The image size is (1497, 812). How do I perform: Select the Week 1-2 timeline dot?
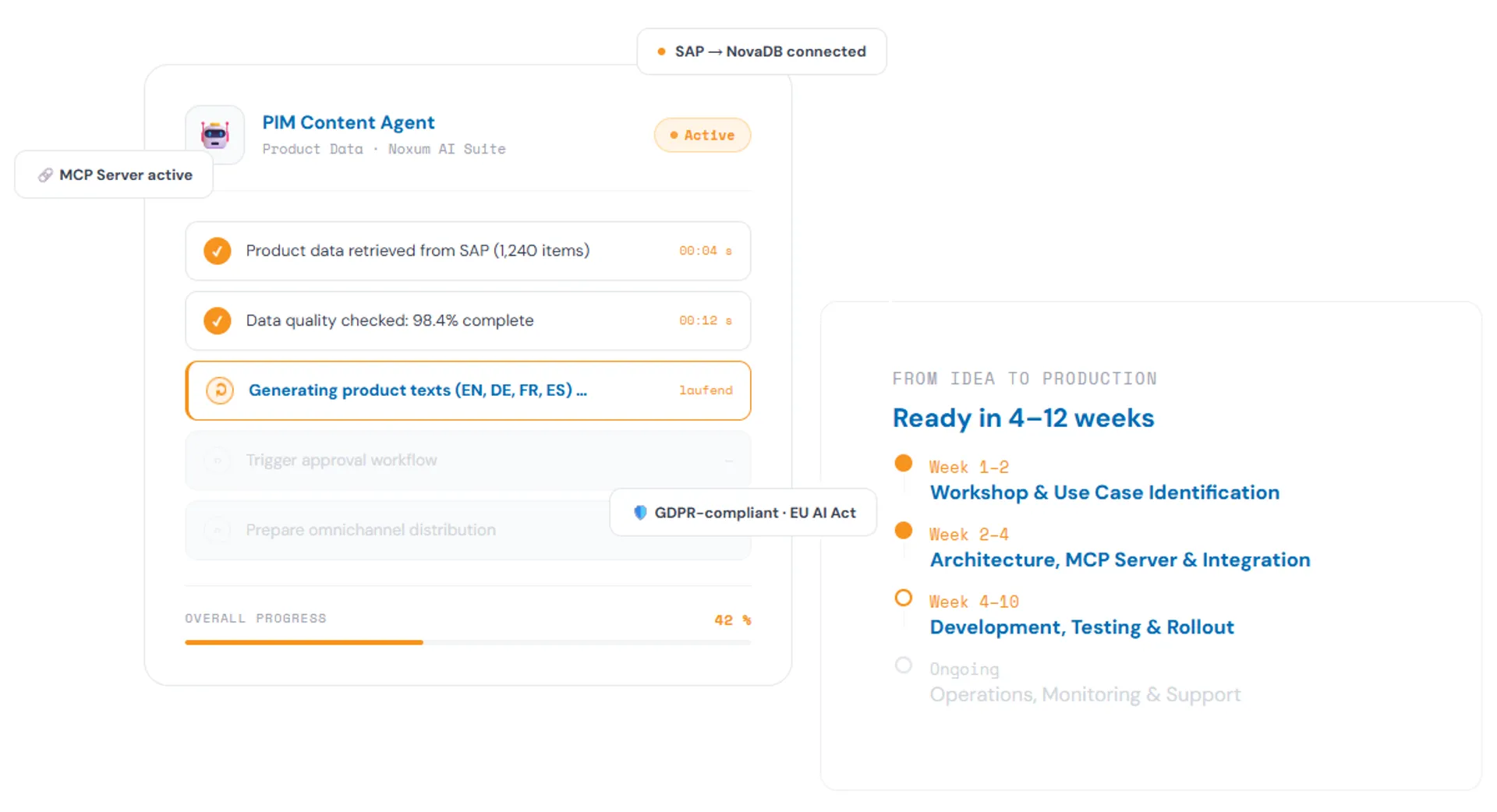[x=903, y=463]
